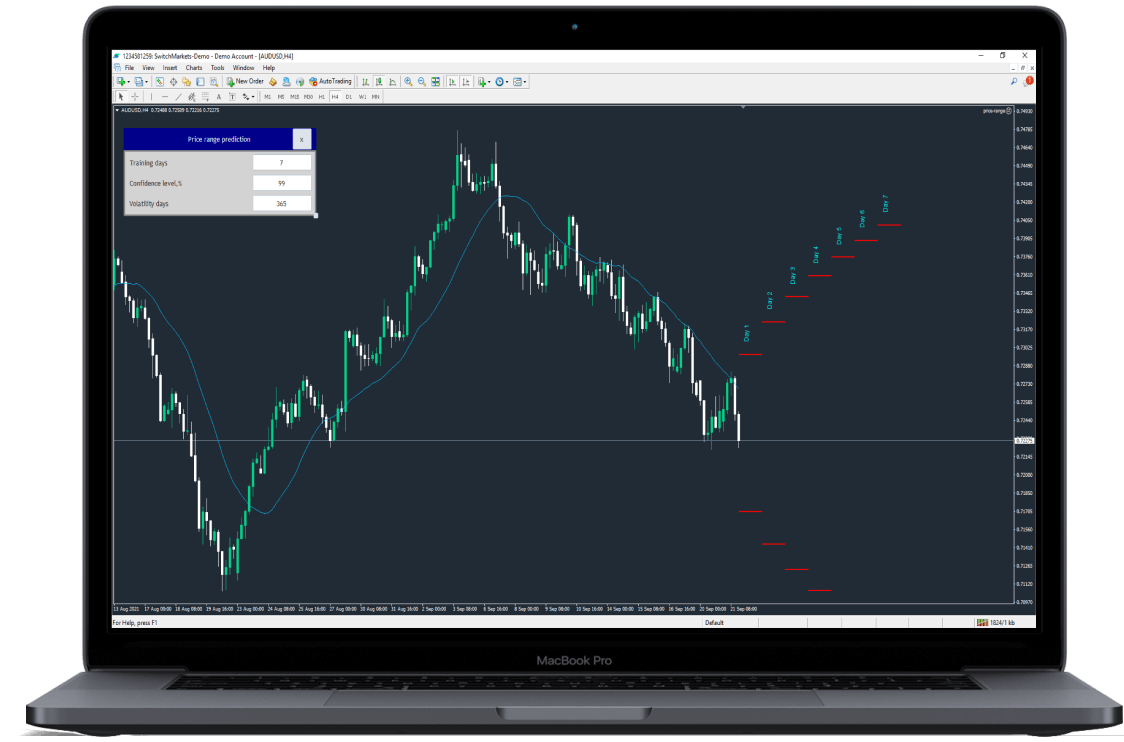Screen dimensions: 1124x742
Task: Expand the Templates dropdown arrow
Action: 525,82
